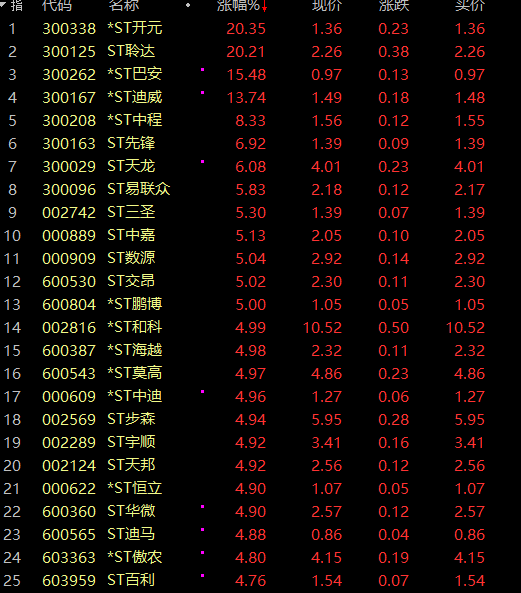Sort by the 代码 column header

click(x=57, y=5)
